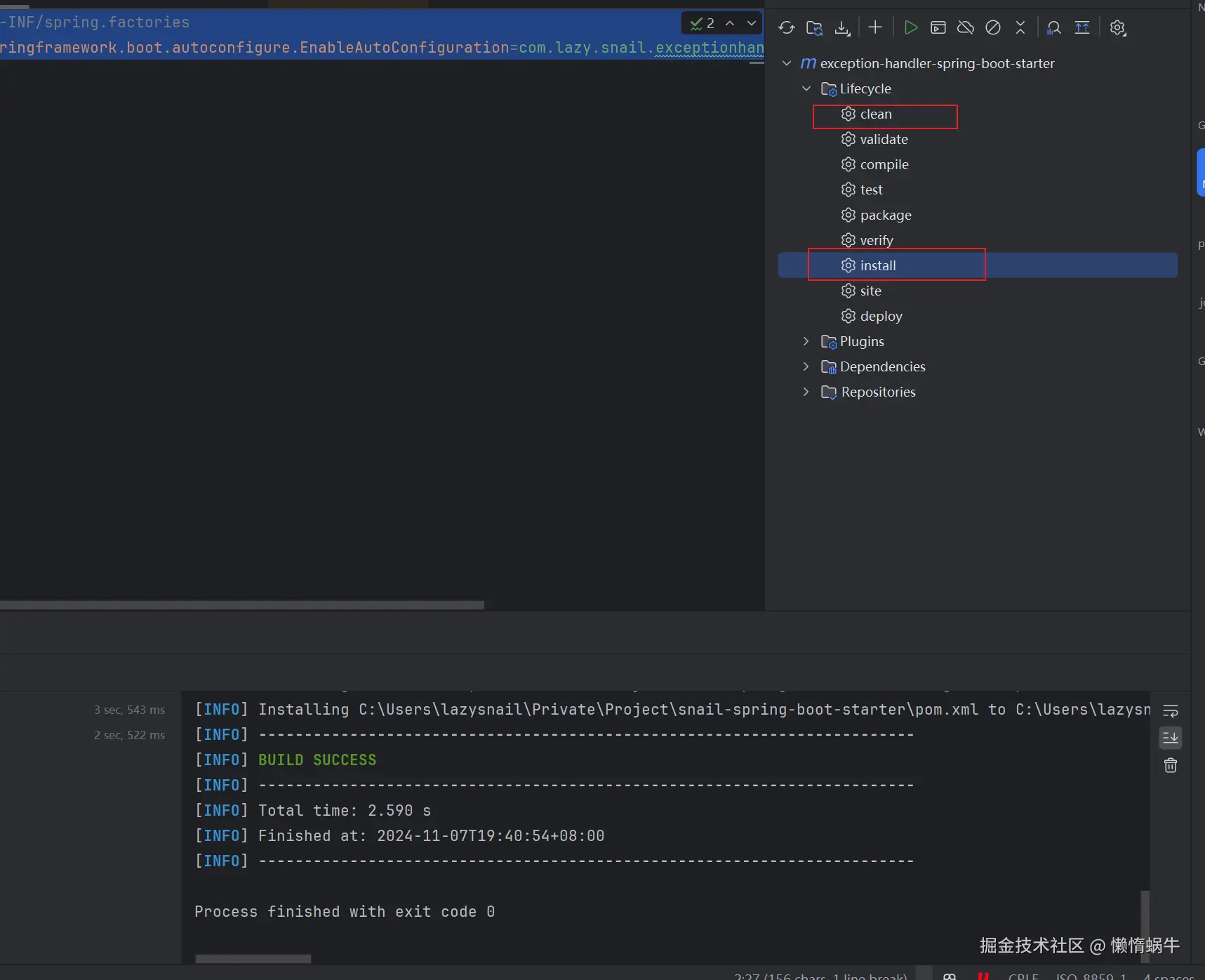This screenshot has height=980, width=1205.
Task: Select the validate lifecycle goal
Action: [884, 139]
